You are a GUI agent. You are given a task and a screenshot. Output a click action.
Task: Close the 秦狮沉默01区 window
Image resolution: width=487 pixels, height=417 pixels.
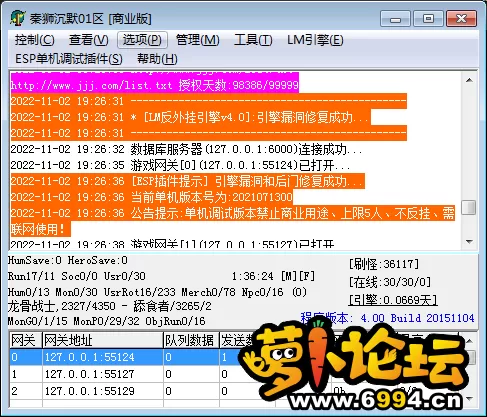[461, 19]
